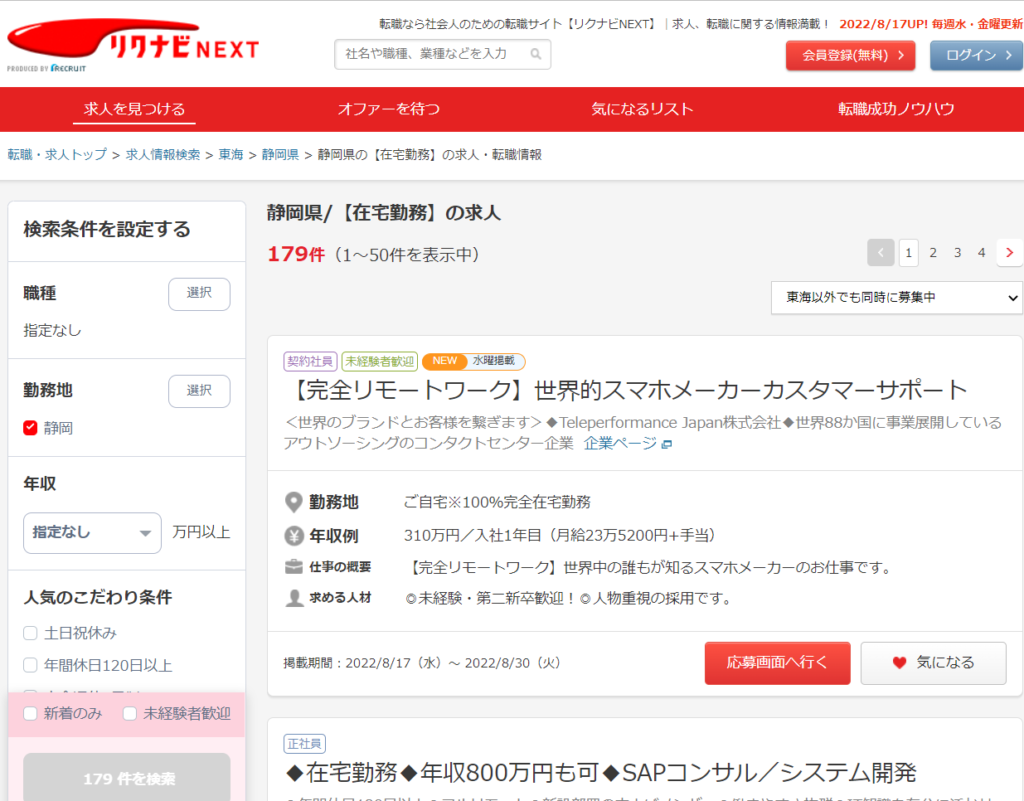The image size is (1024, 801).
Task: Go to results page 3
Action: pyautogui.click(x=957, y=253)
